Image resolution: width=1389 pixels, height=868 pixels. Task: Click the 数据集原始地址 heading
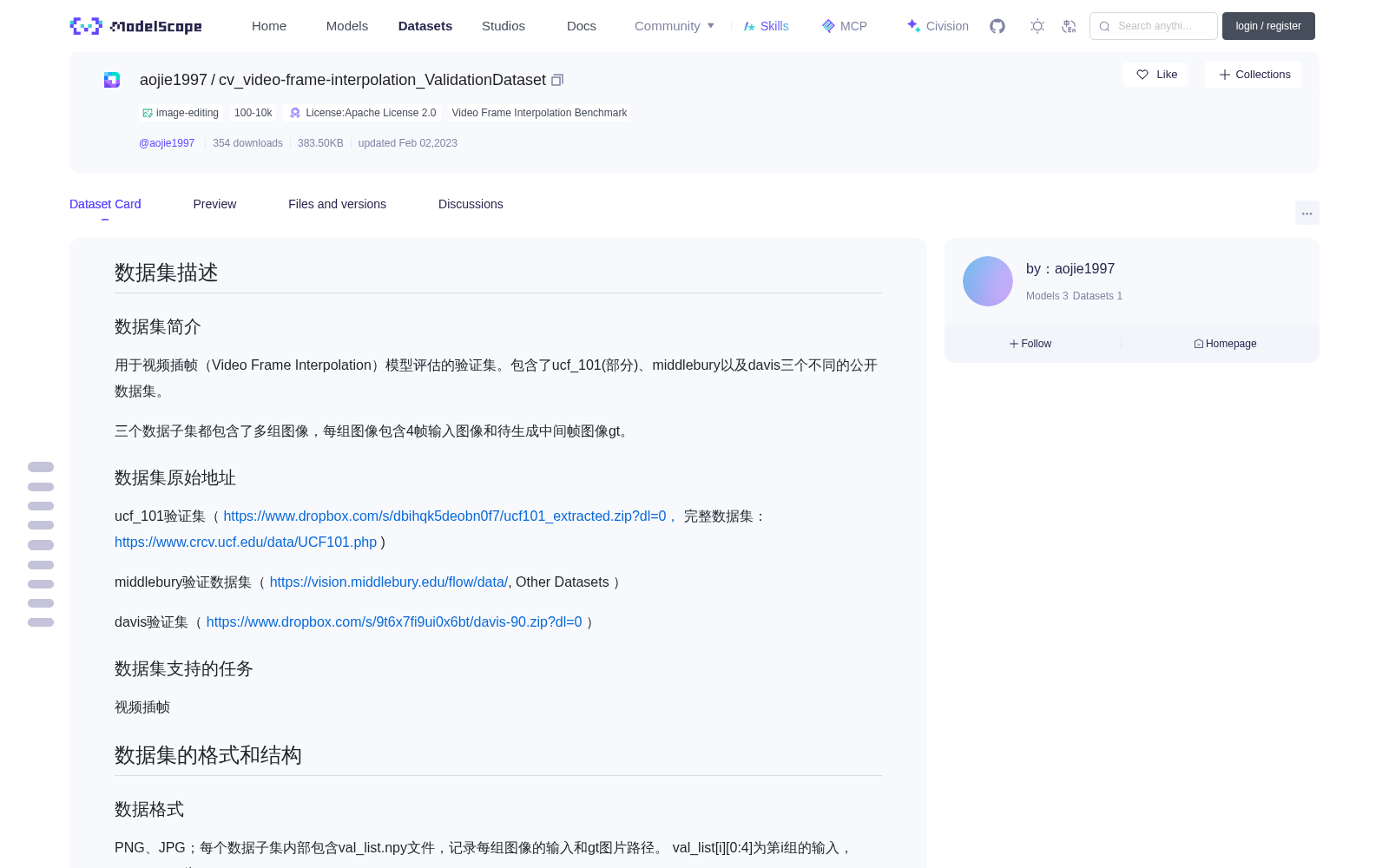click(175, 477)
